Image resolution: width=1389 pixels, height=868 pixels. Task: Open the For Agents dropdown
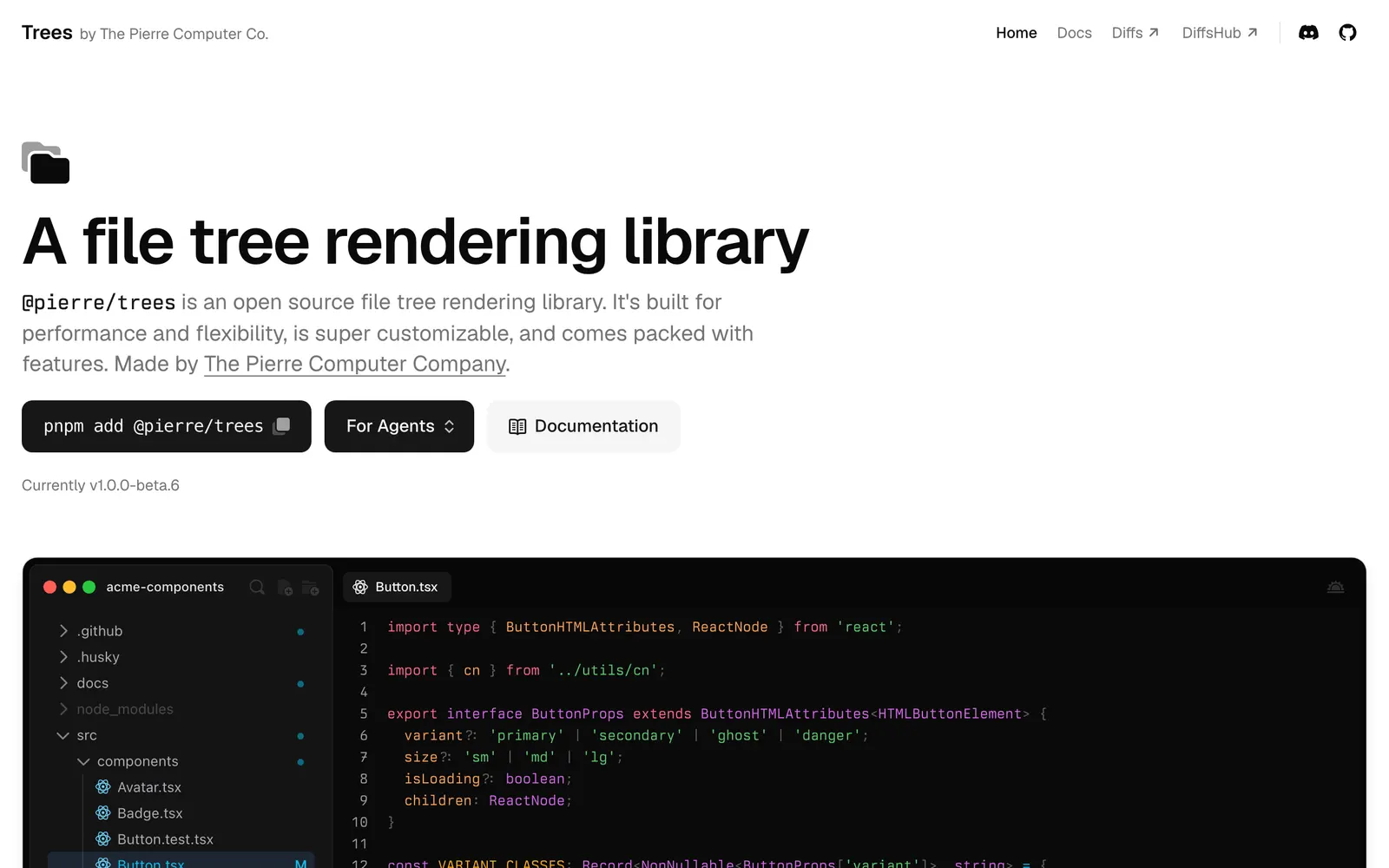[x=399, y=426]
